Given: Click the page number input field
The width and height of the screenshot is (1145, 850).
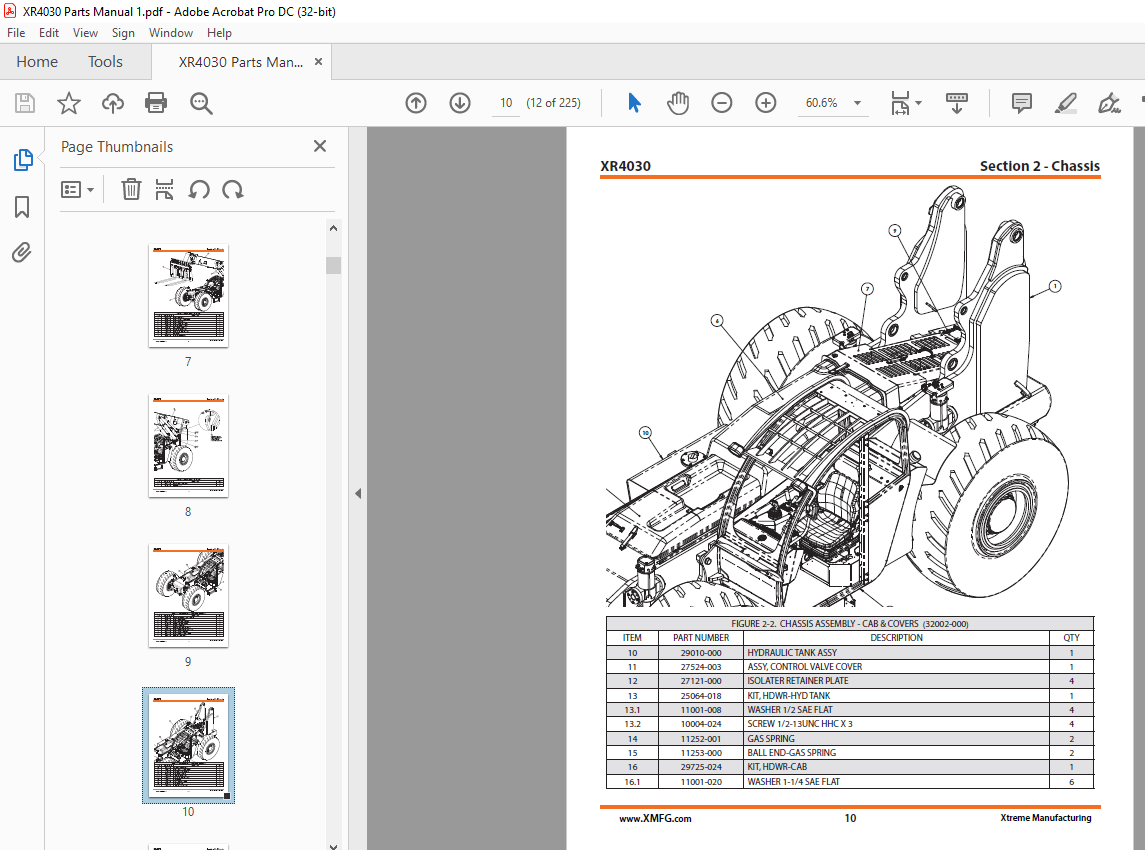Looking at the screenshot, I should [506, 103].
